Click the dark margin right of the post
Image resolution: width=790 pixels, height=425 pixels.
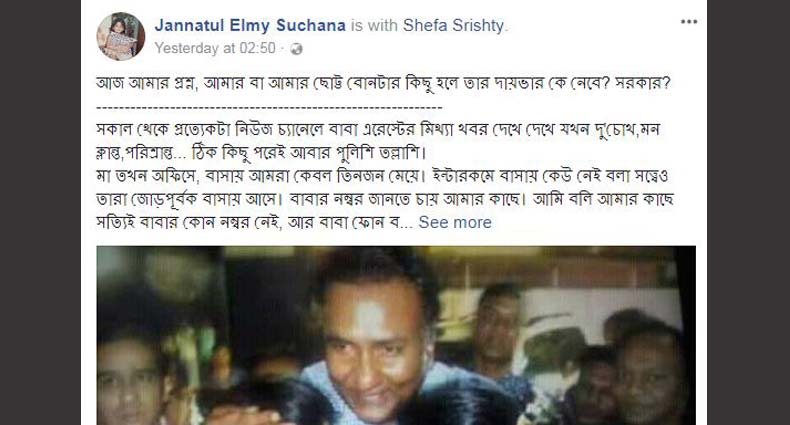(748, 212)
